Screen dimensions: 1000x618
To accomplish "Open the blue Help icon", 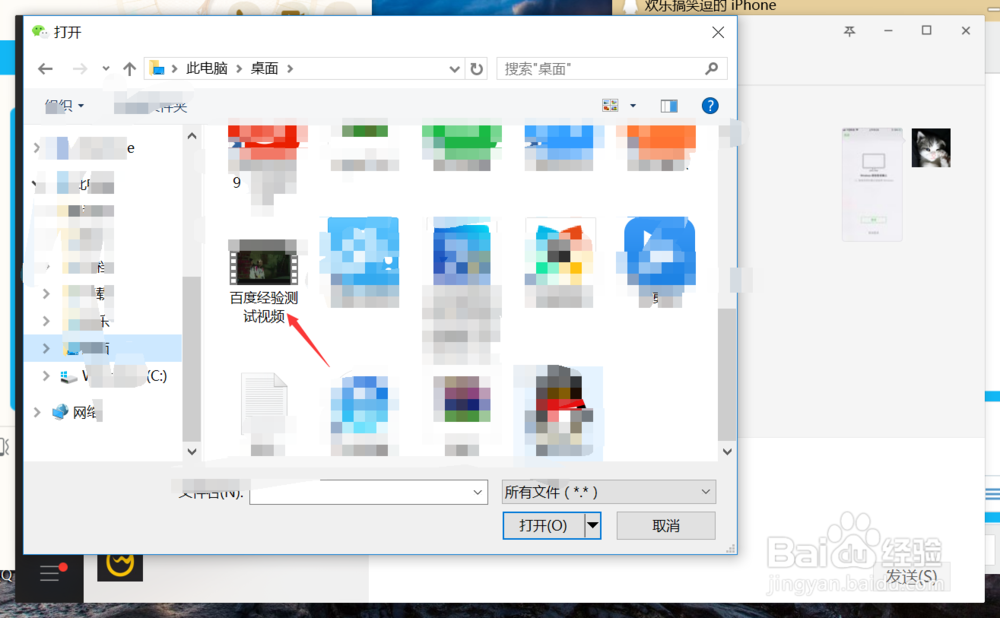I will tap(710, 106).
